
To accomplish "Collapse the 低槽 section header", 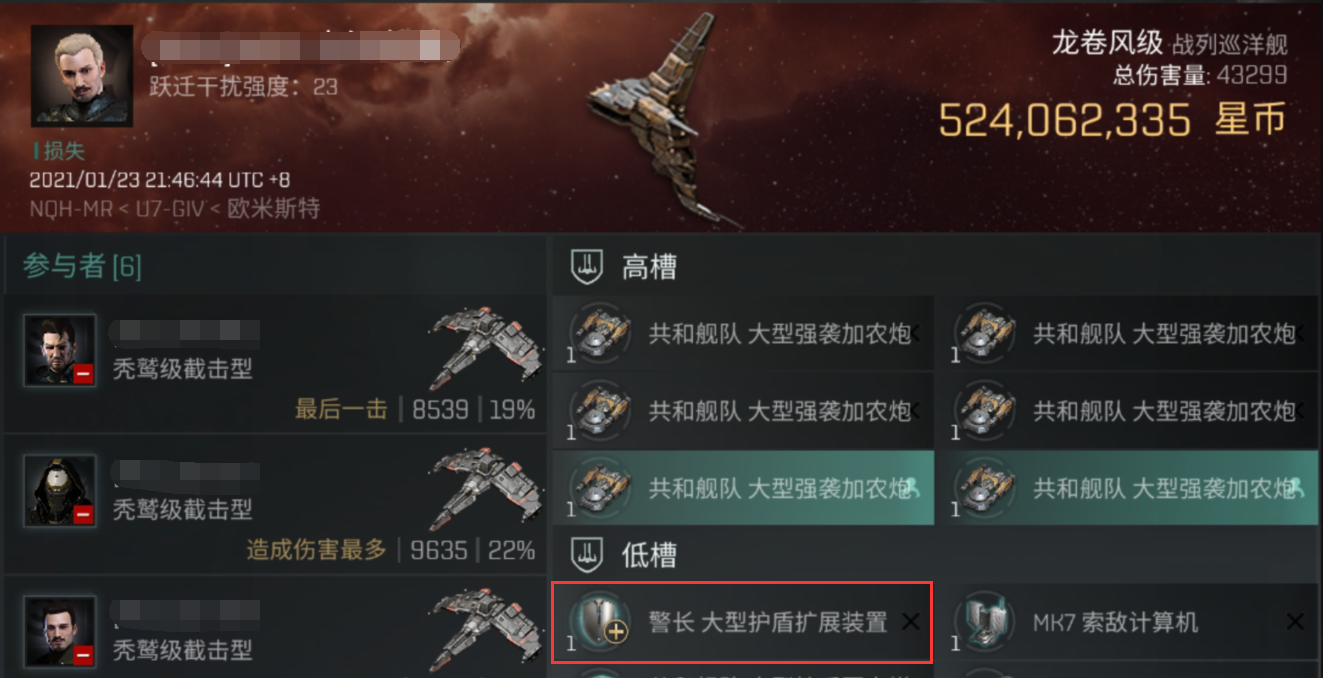I will point(937,555).
